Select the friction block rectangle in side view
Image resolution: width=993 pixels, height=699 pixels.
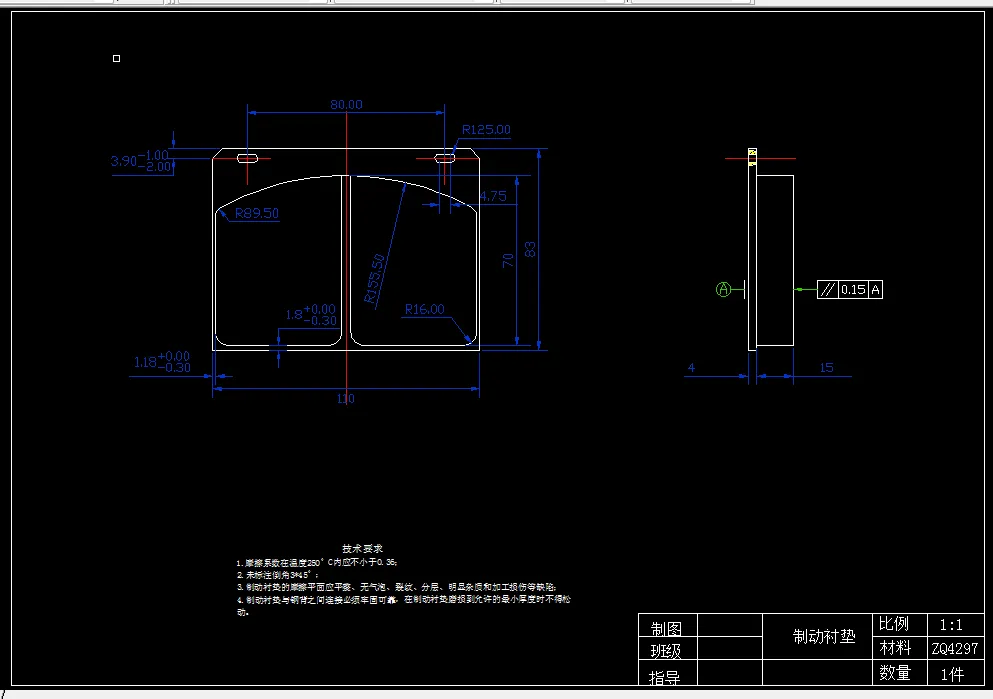(x=775, y=260)
